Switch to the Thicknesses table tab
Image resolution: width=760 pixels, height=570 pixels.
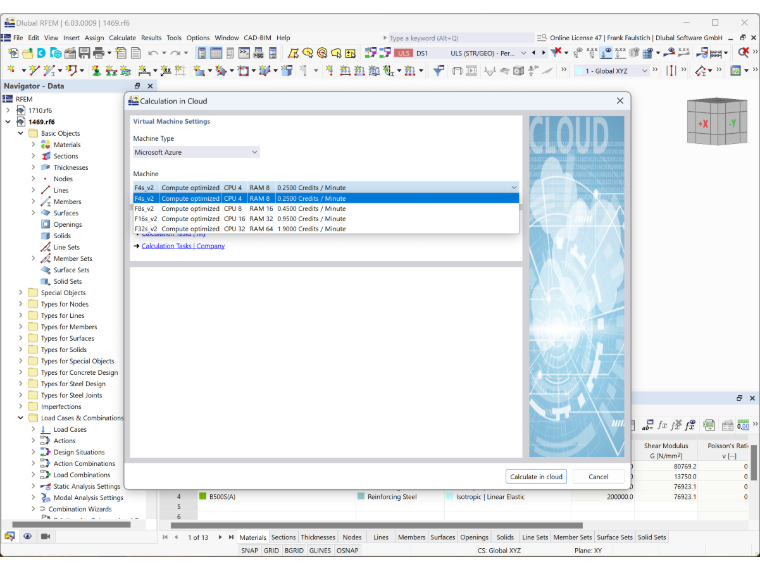pyautogui.click(x=318, y=537)
